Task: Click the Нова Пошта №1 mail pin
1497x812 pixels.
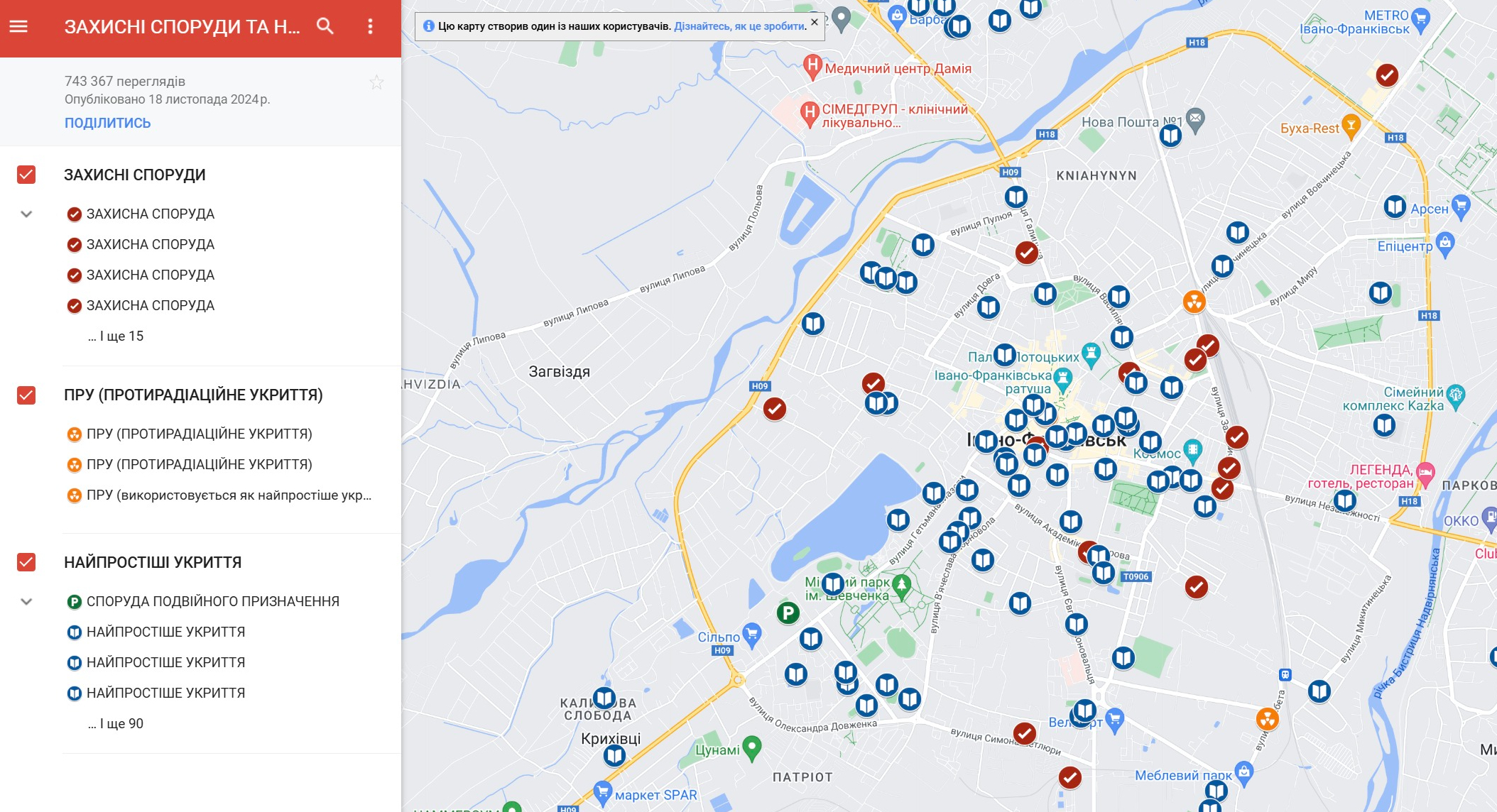Action: 1195,120
